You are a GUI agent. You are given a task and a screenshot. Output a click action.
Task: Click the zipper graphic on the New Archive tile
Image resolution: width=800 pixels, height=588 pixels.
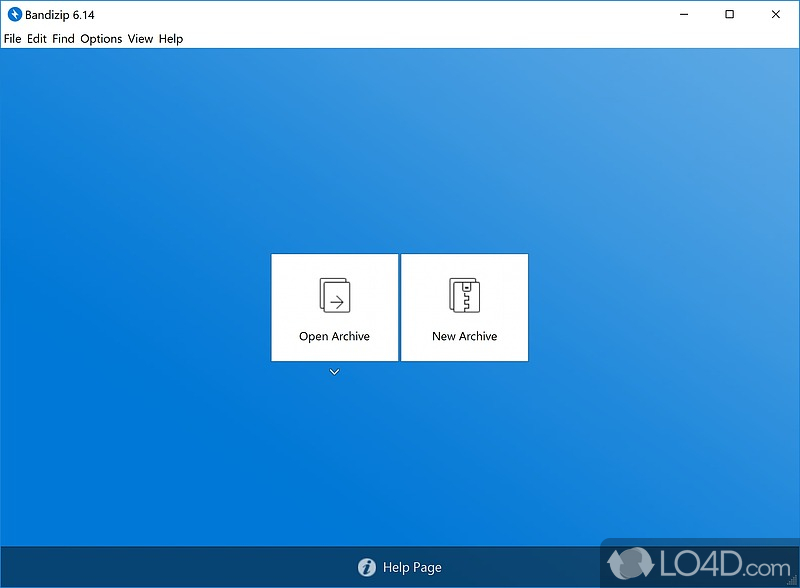(465, 295)
